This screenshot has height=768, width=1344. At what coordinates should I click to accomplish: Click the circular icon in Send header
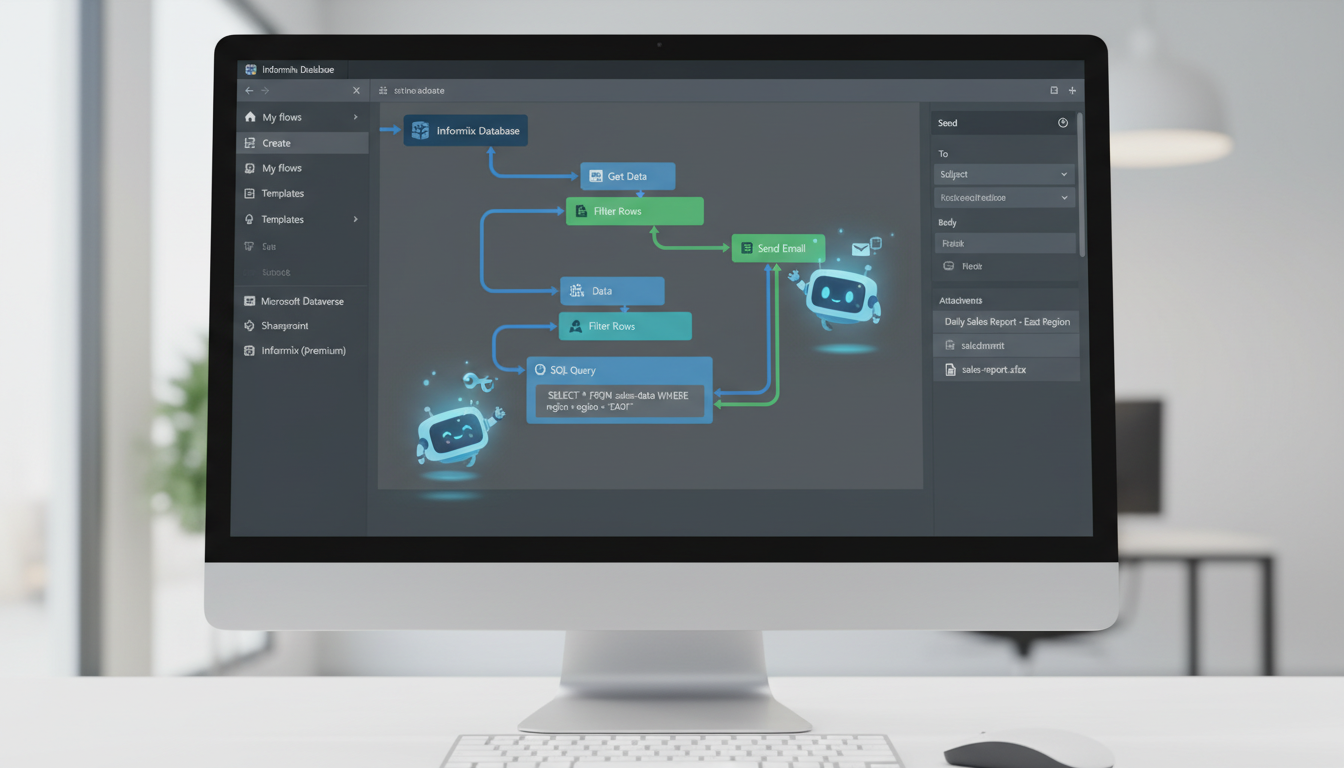(x=1062, y=123)
